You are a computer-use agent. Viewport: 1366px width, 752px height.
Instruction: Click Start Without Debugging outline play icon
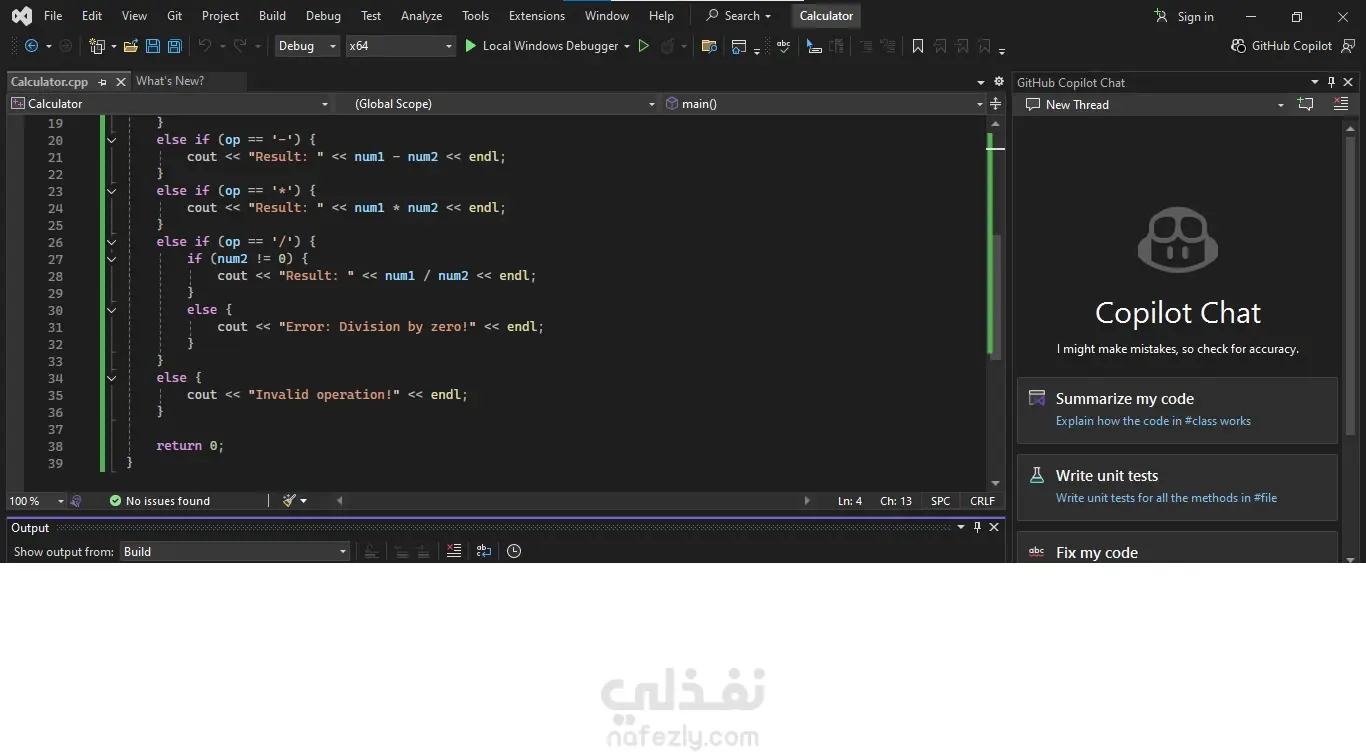pyautogui.click(x=644, y=46)
